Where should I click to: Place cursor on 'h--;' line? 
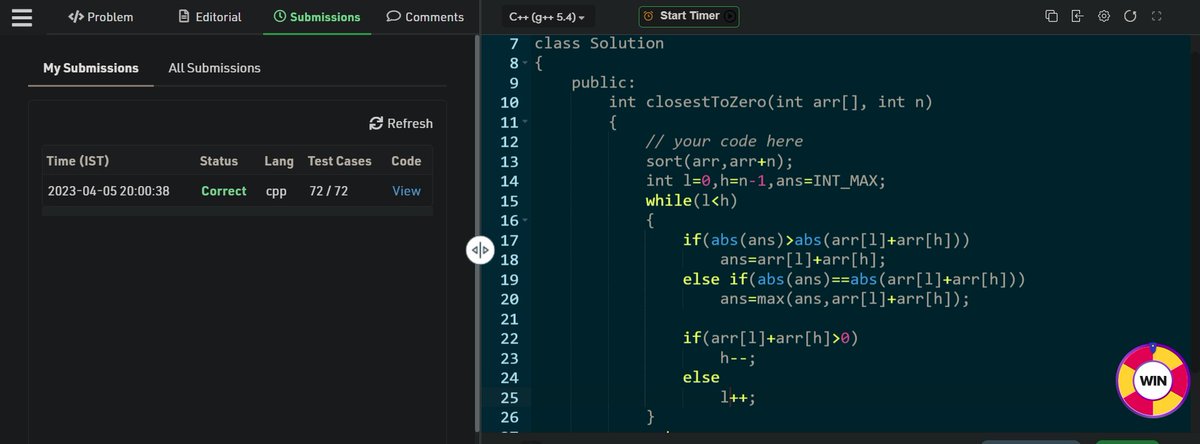(737, 357)
